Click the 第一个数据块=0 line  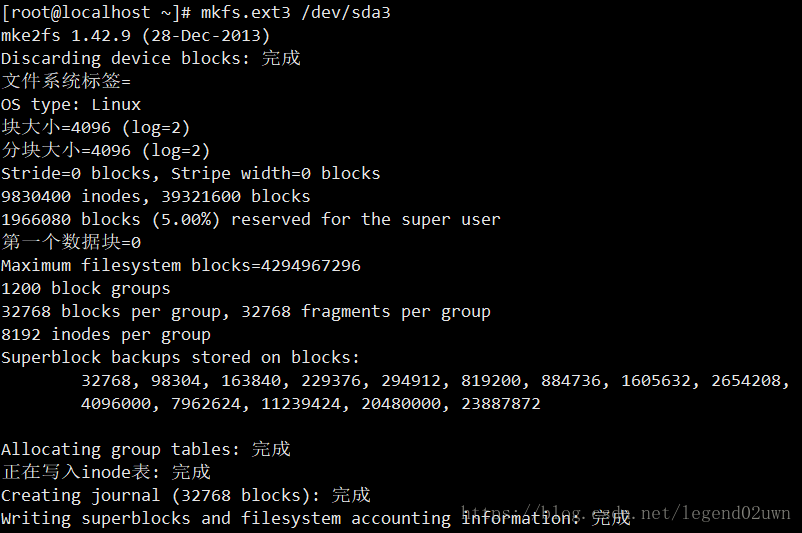pos(71,242)
